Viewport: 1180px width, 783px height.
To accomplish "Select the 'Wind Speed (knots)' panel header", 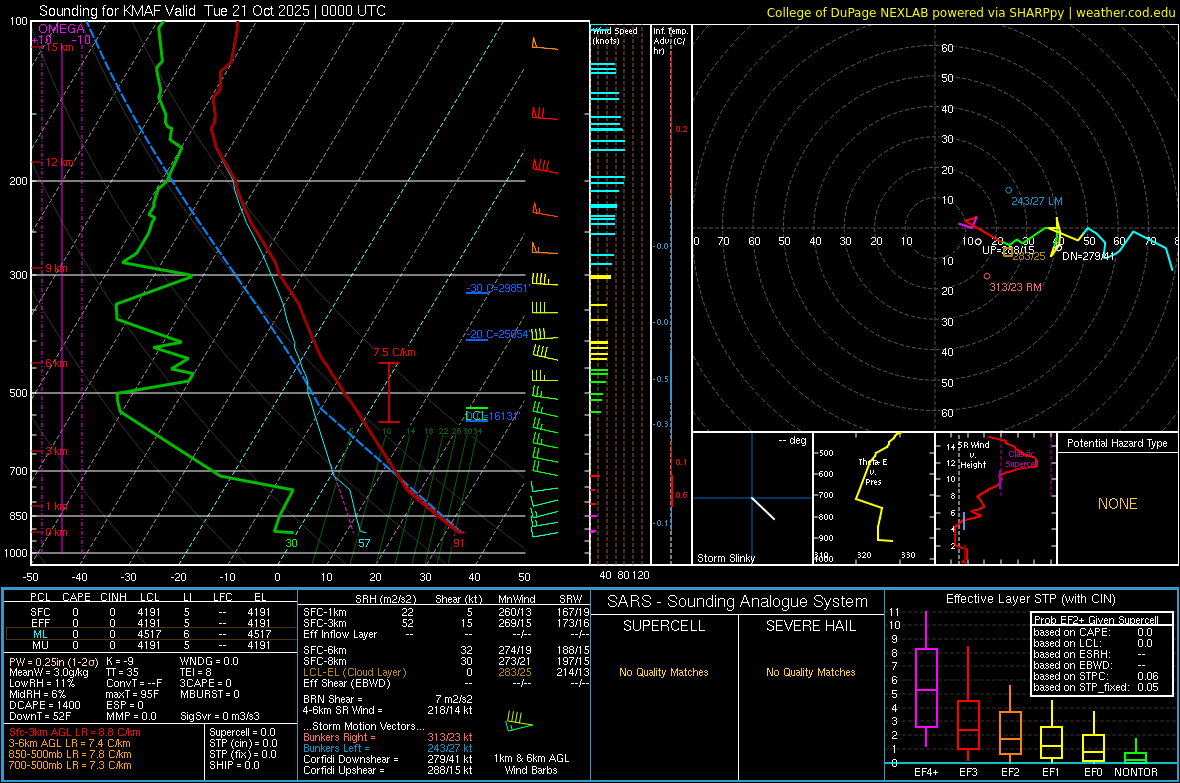I will point(615,35).
